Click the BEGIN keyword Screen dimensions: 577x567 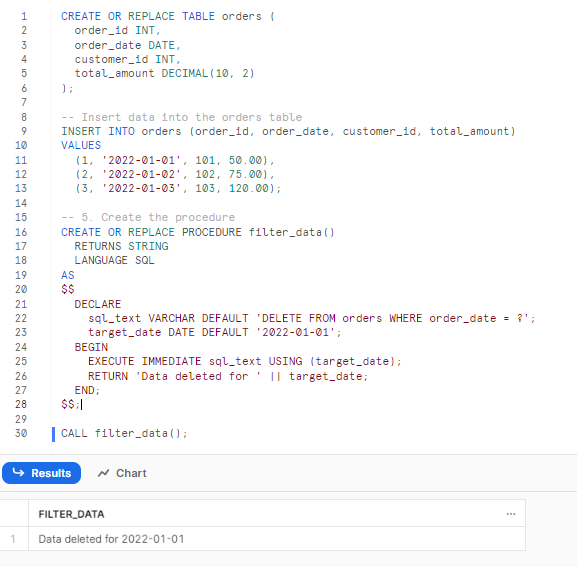[91, 347]
